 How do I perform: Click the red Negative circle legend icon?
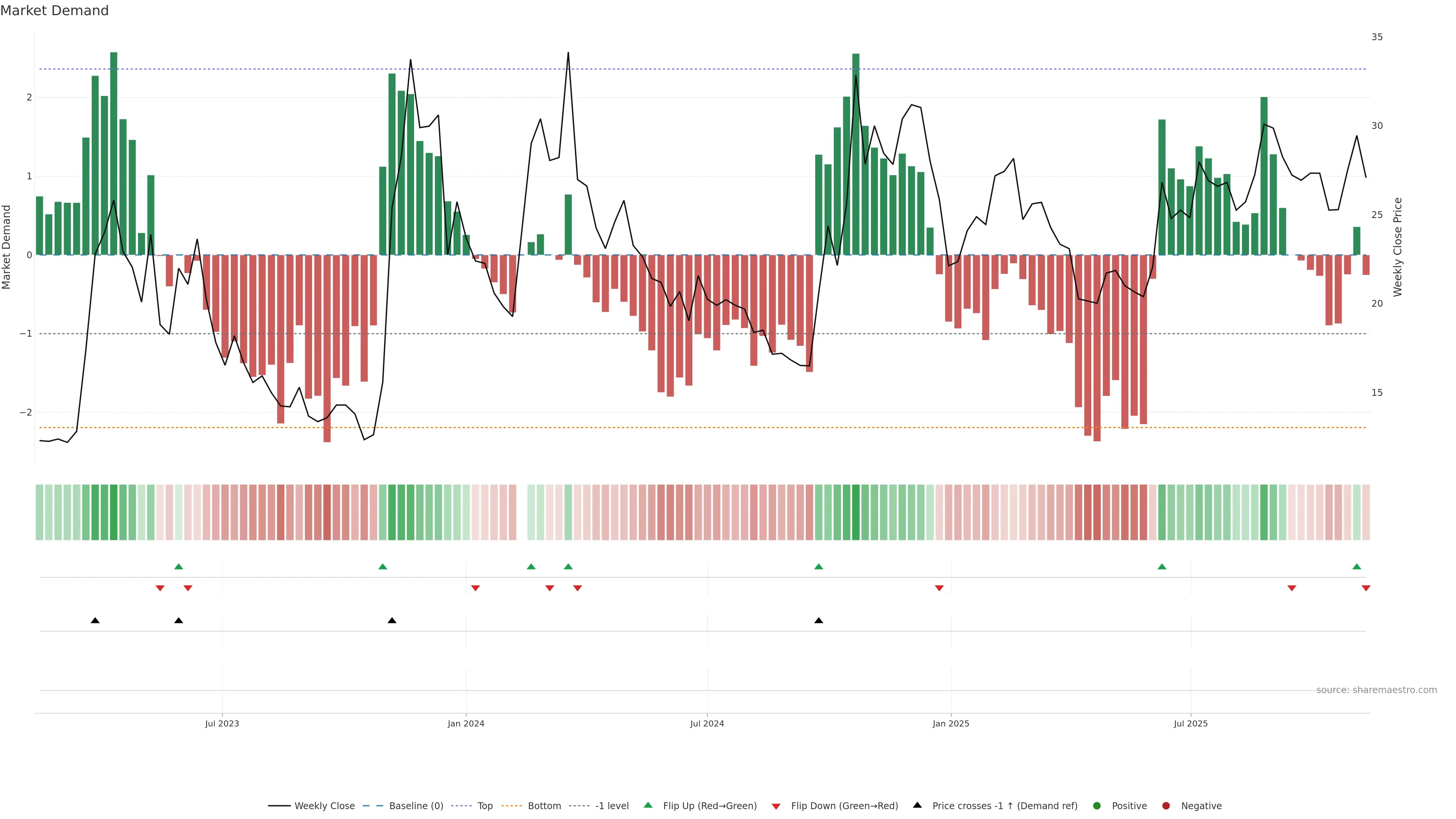pyautogui.click(x=1166, y=805)
